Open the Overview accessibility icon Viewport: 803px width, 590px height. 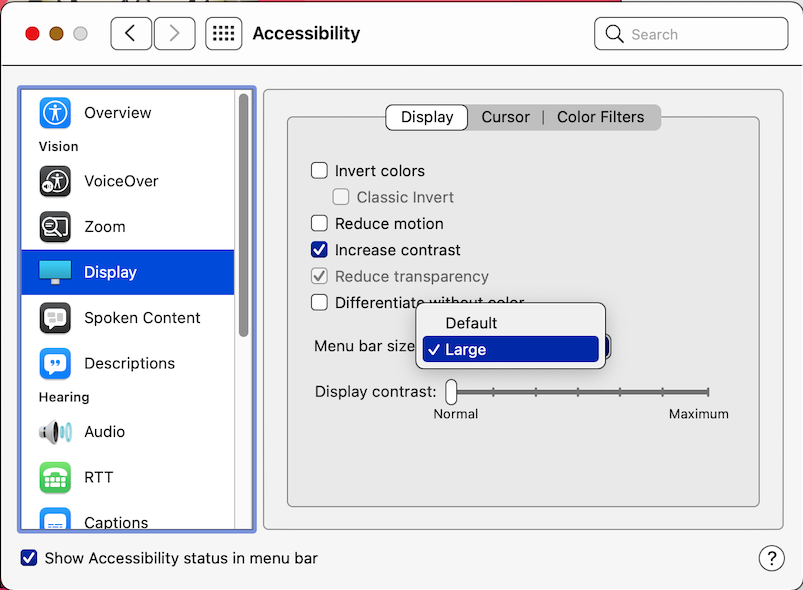click(x=55, y=112)
